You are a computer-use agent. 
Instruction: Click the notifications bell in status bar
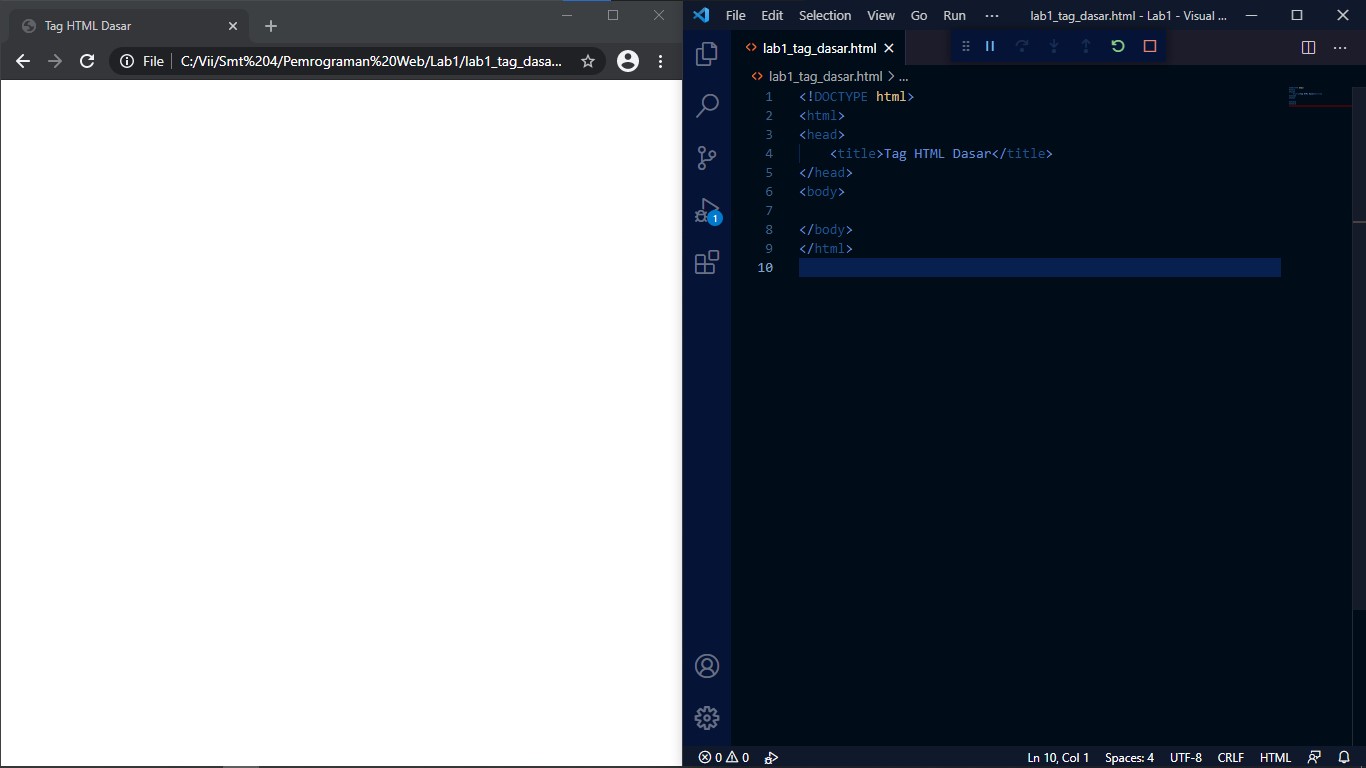point(1344,757)
